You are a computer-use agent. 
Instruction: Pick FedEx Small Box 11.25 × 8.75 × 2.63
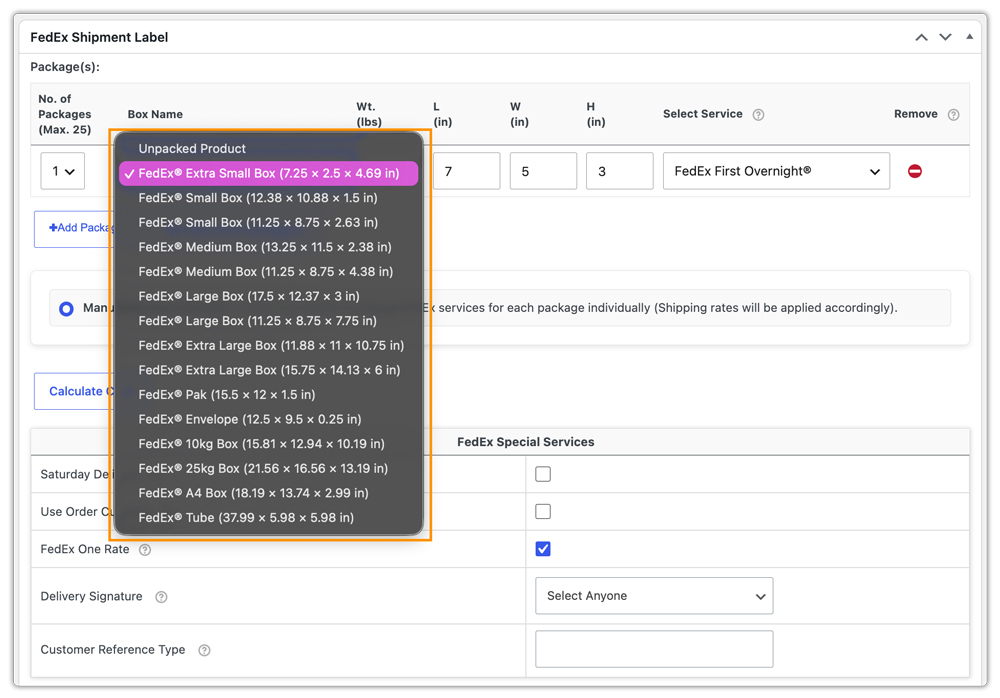click(x=268, y=223)
